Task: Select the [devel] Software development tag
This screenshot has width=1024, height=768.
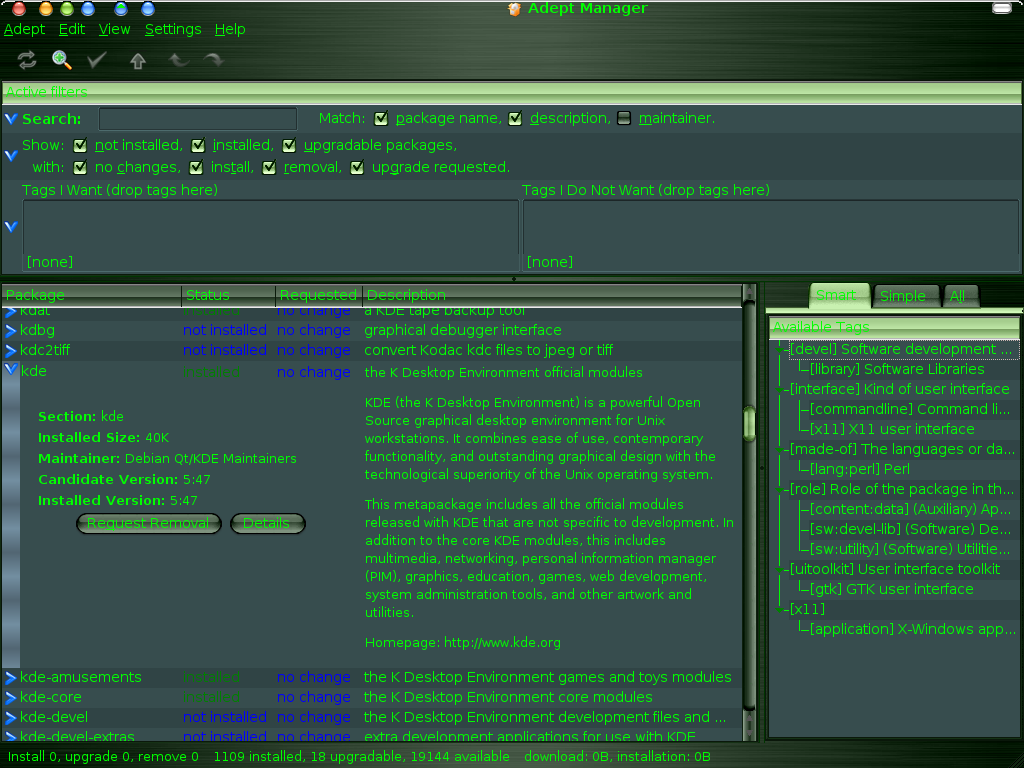Action: pos(901,349)
